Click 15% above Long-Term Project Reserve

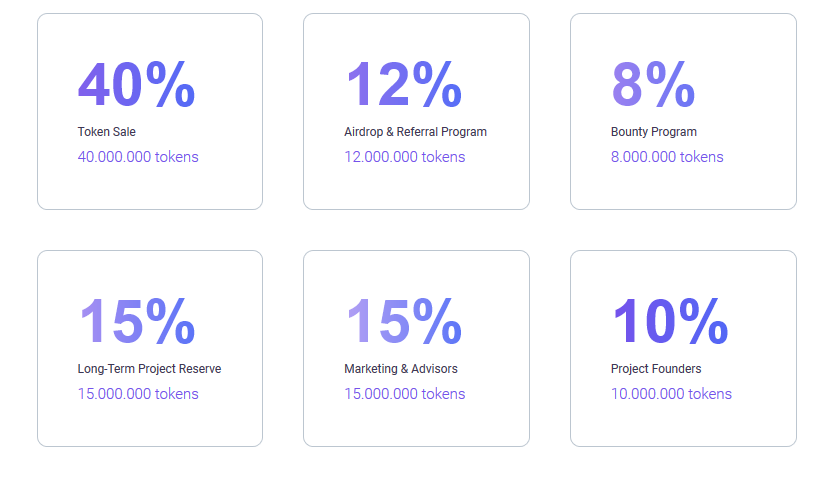click(137, 322)
